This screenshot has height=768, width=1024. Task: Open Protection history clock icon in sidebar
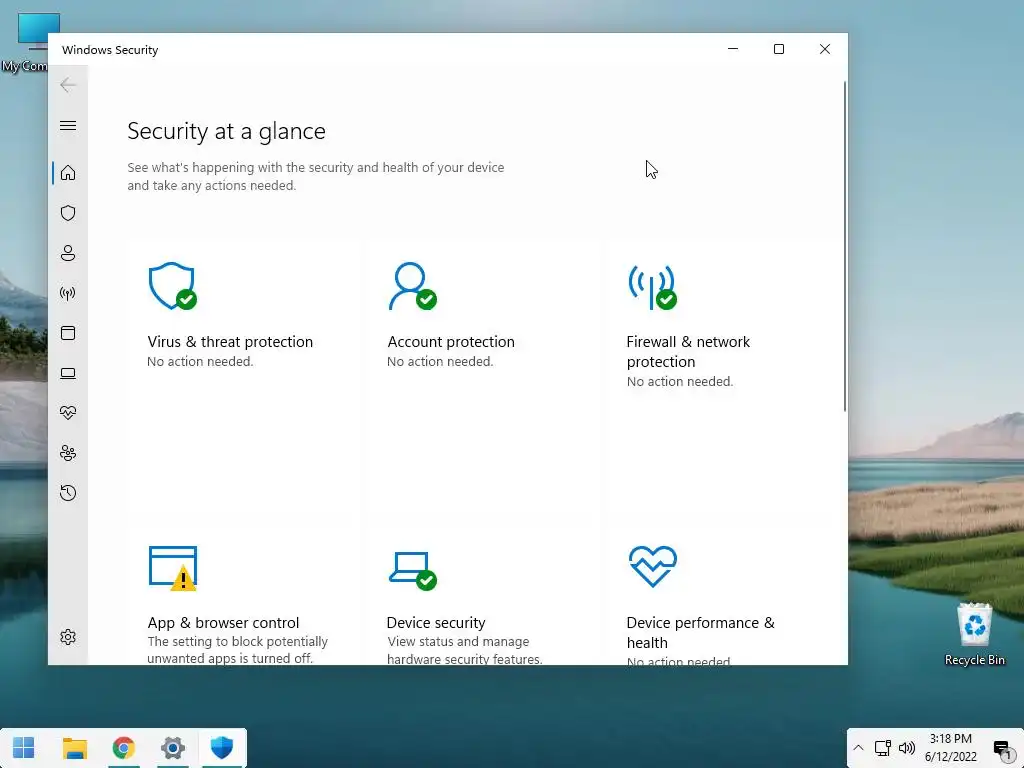(x=68, y=493)
